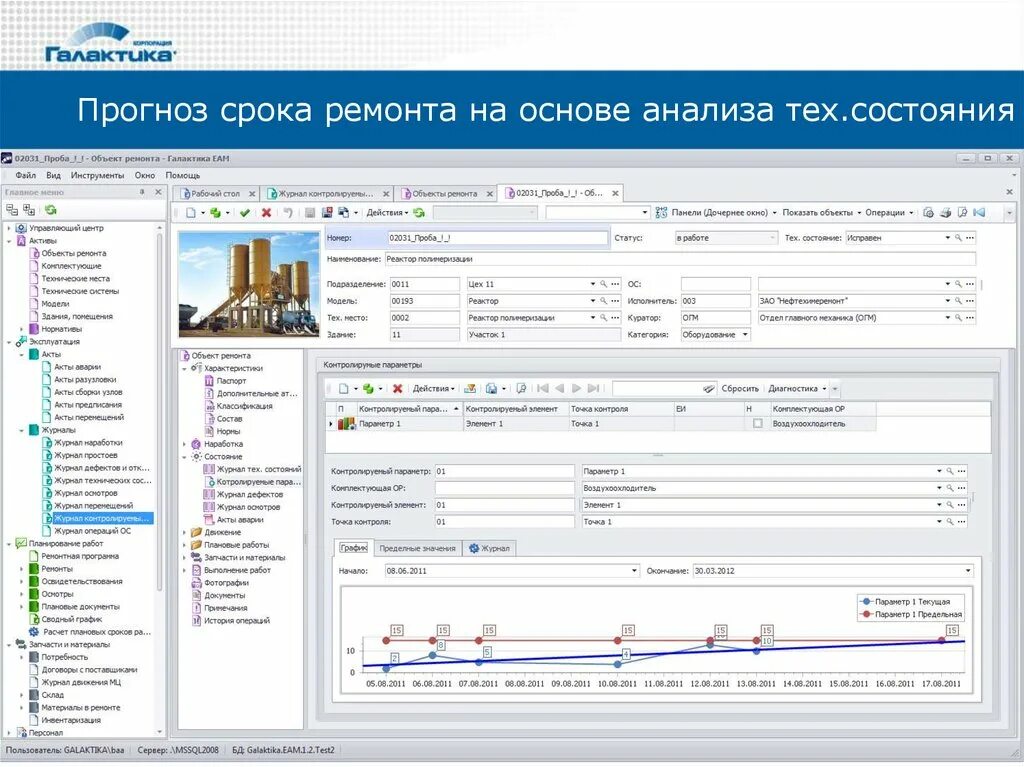Click the expand-all tree icon in Главное меню
Screen dimensions: 1024x767
[x=29, y=210]
